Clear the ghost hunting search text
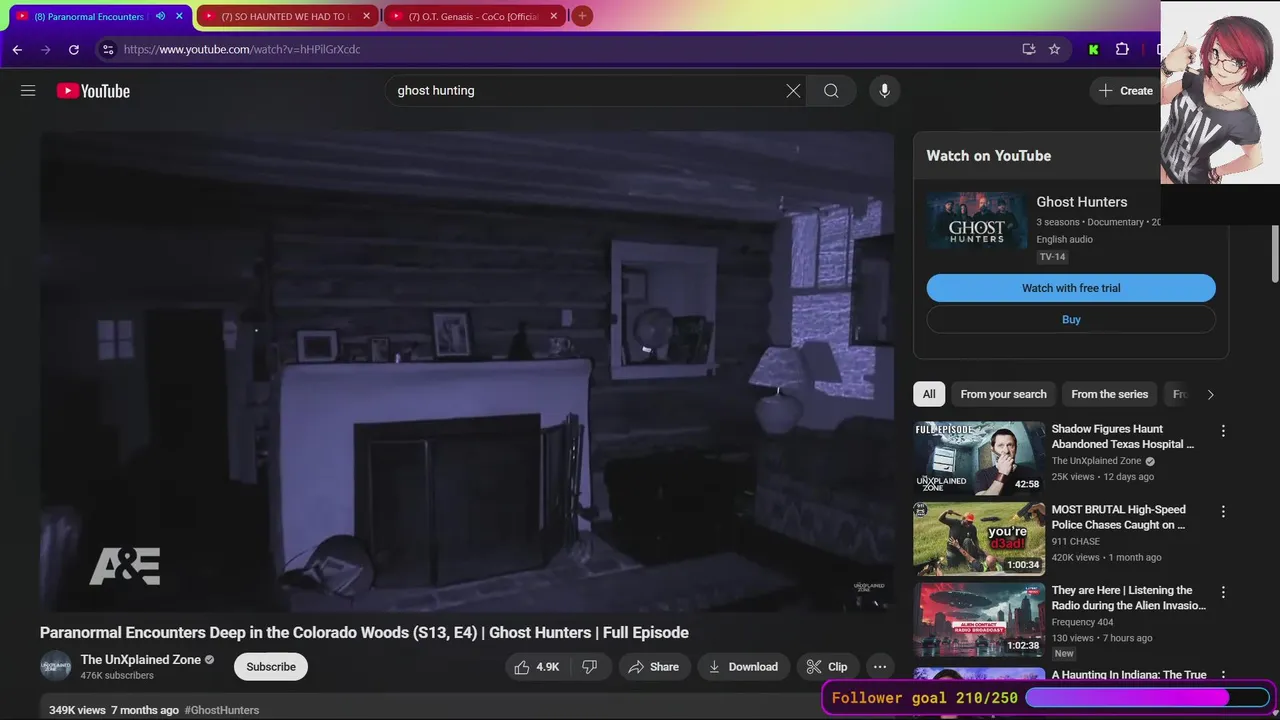The image size is (1280, 720). tap(793, 91)
